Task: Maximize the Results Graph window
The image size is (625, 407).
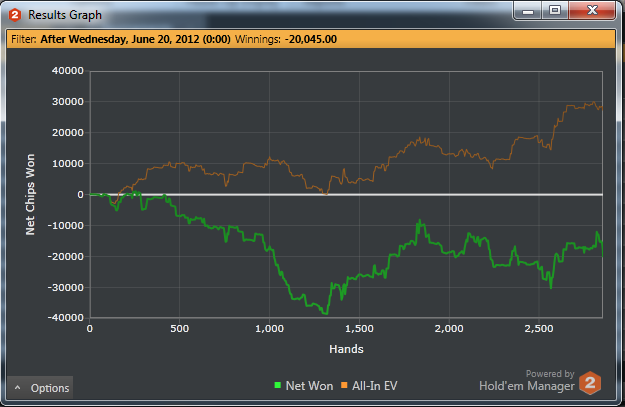Action: pyautogui.click(x=555, y=11)
